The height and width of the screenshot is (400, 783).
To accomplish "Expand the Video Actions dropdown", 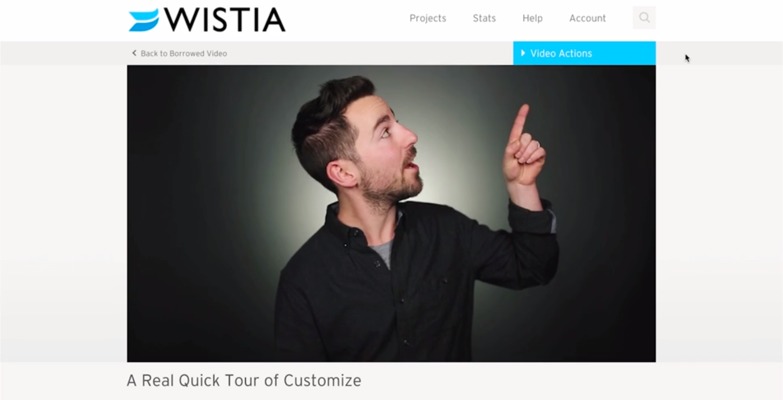I will pos(584,53).
